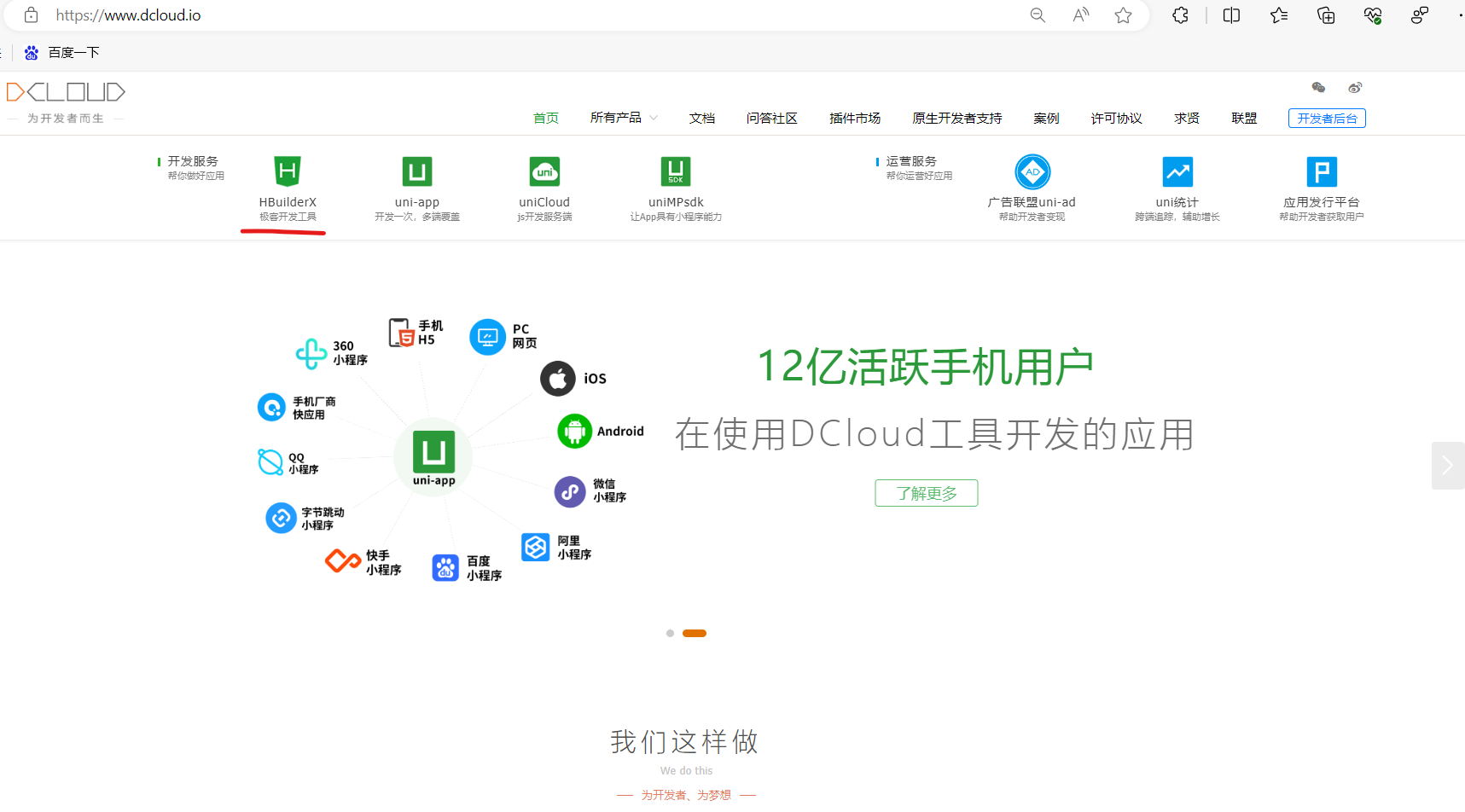Open the uniCloud product icon

pyautogui.click(x=544, y=171)
